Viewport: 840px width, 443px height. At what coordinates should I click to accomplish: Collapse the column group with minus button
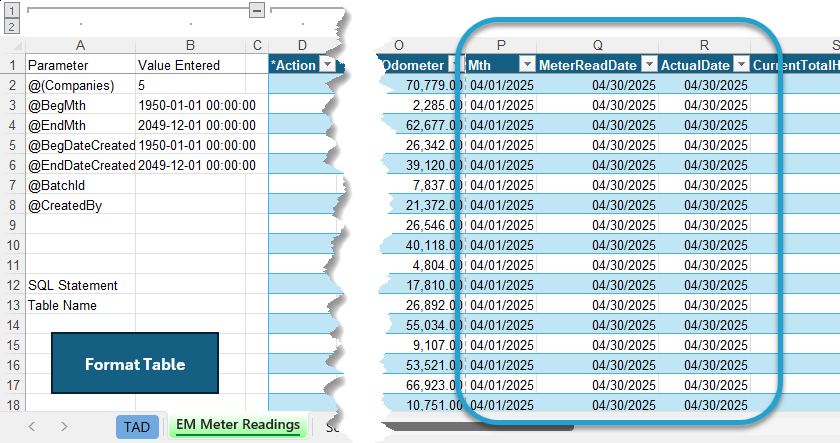[x=257, y=10]
